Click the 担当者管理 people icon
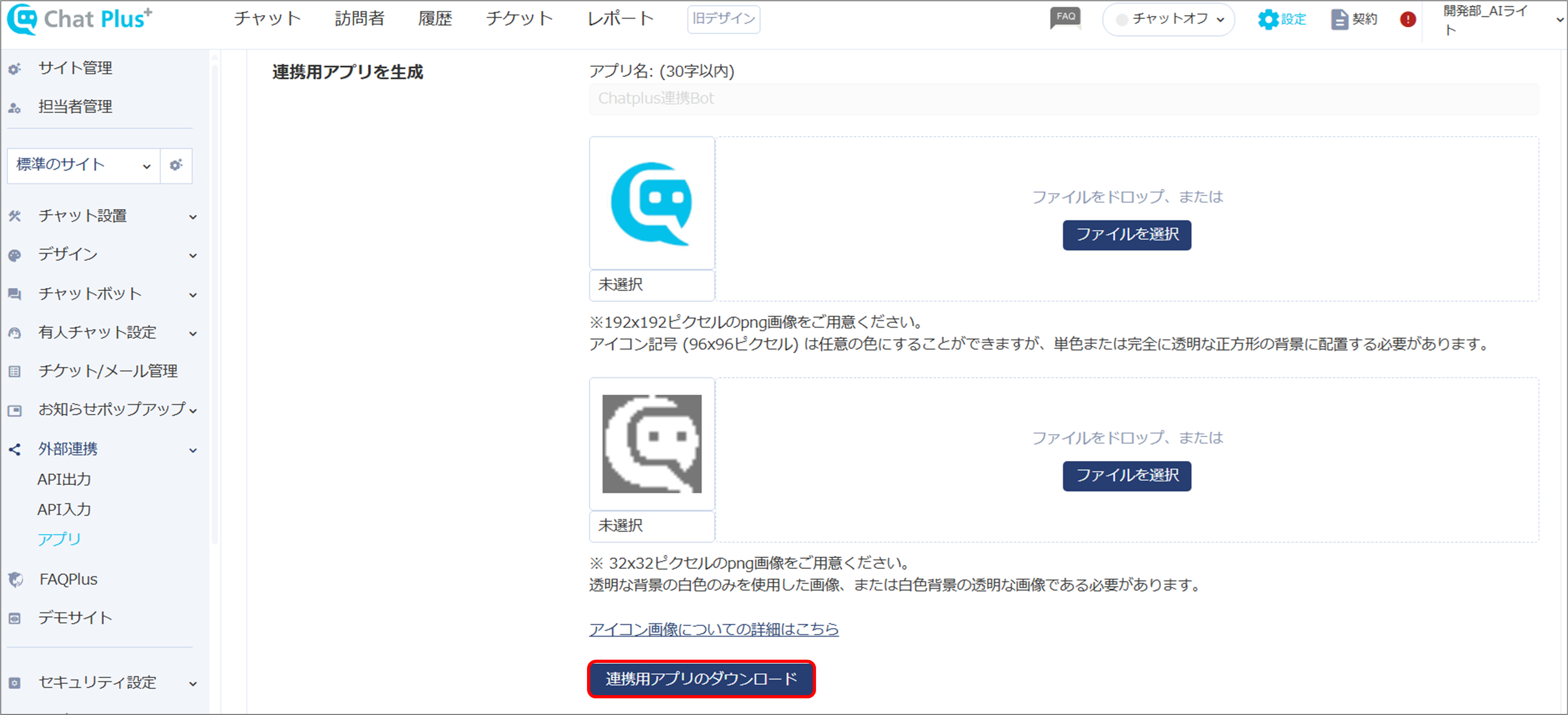Image resolution: width=1568 pixels, height=715 pixels. pyautogui.click(x=15, y=107)
